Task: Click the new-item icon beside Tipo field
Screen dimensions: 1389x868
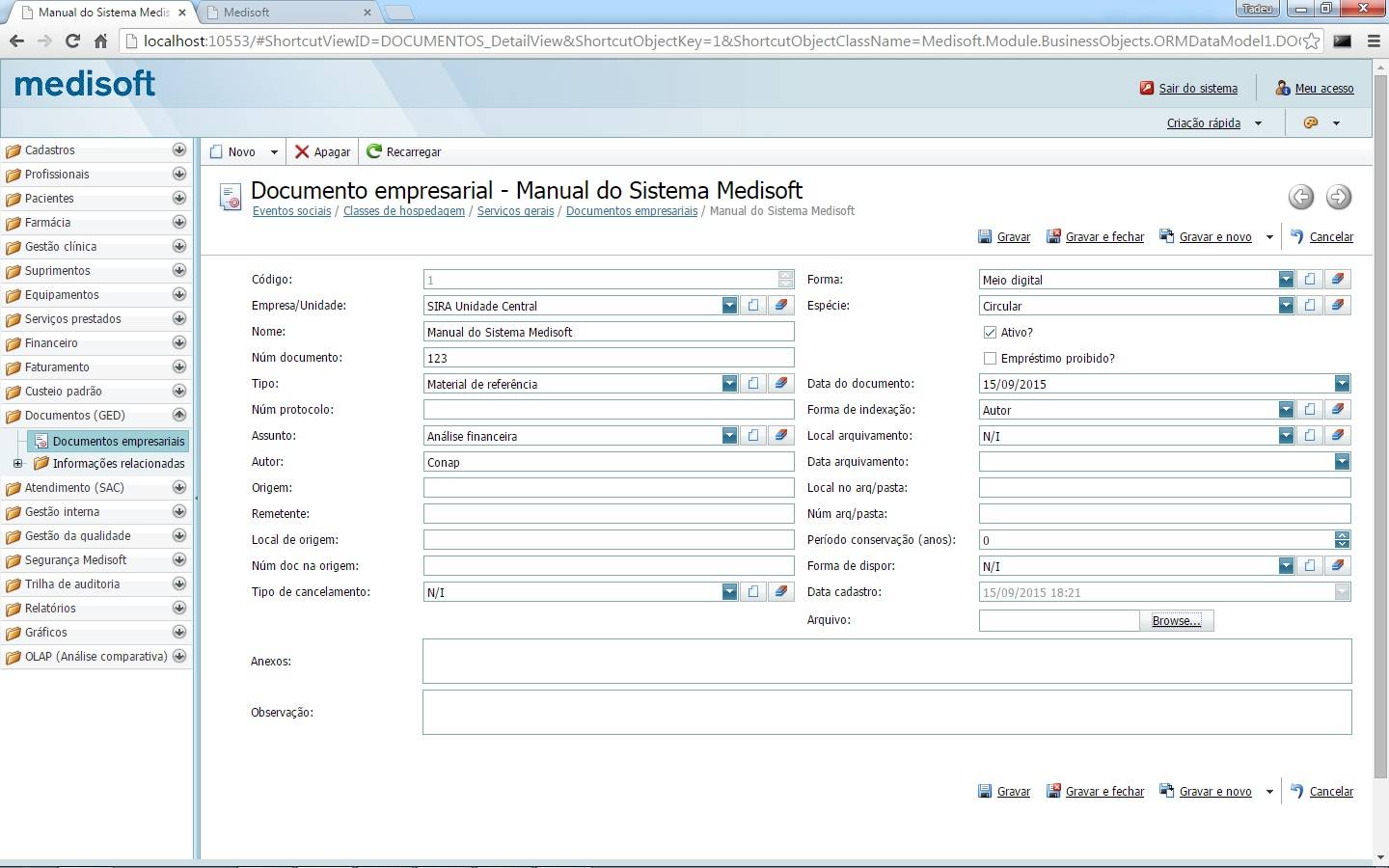Action: point(754,383)
